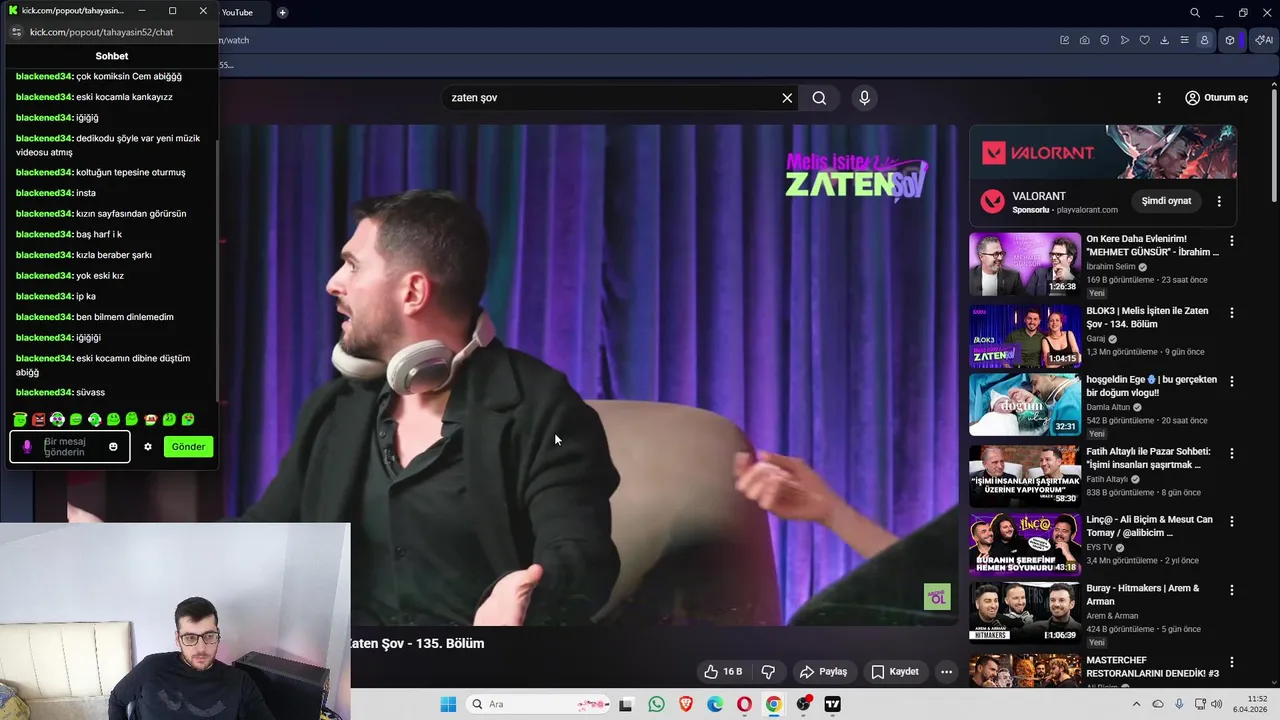Bookmark page with heart icon

(1144, 40)
